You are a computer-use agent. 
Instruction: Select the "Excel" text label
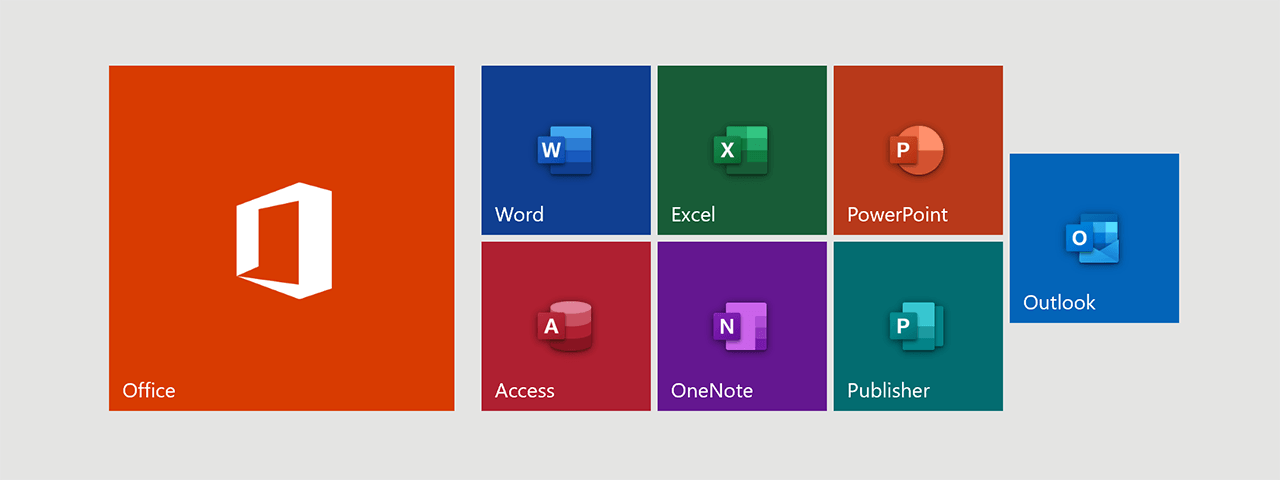[x=693, y=214]
